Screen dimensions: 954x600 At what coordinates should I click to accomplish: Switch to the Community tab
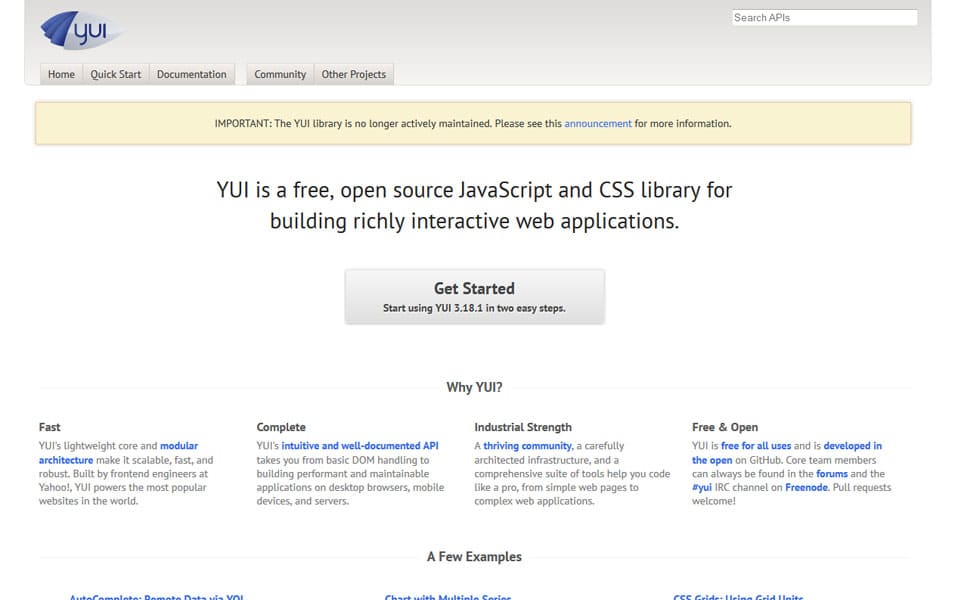tap(280, 74)
